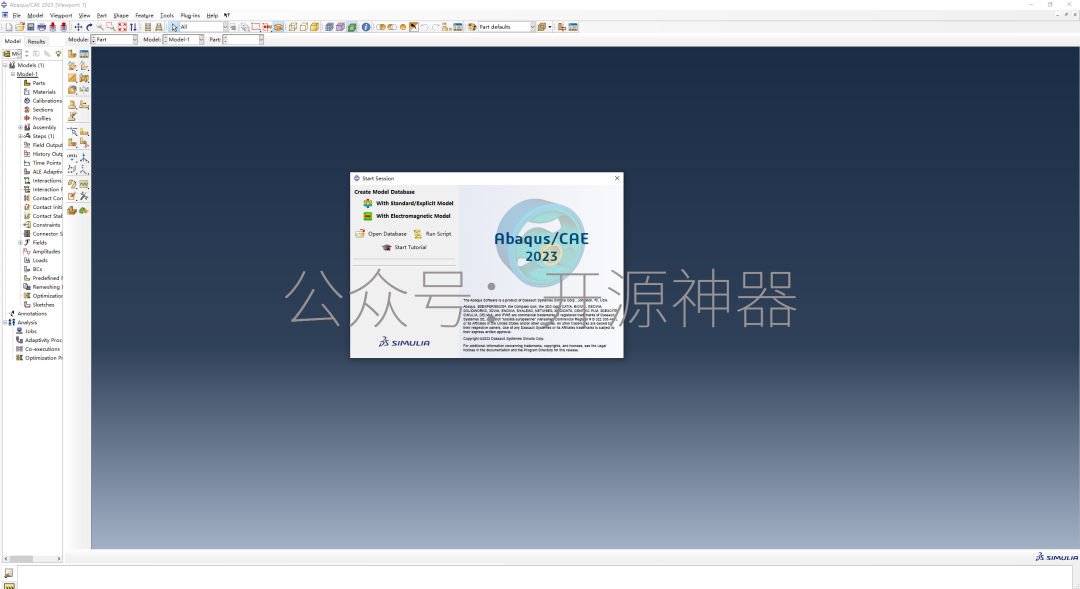Select Amplitudes in the model tree

(x=46, y=251)
